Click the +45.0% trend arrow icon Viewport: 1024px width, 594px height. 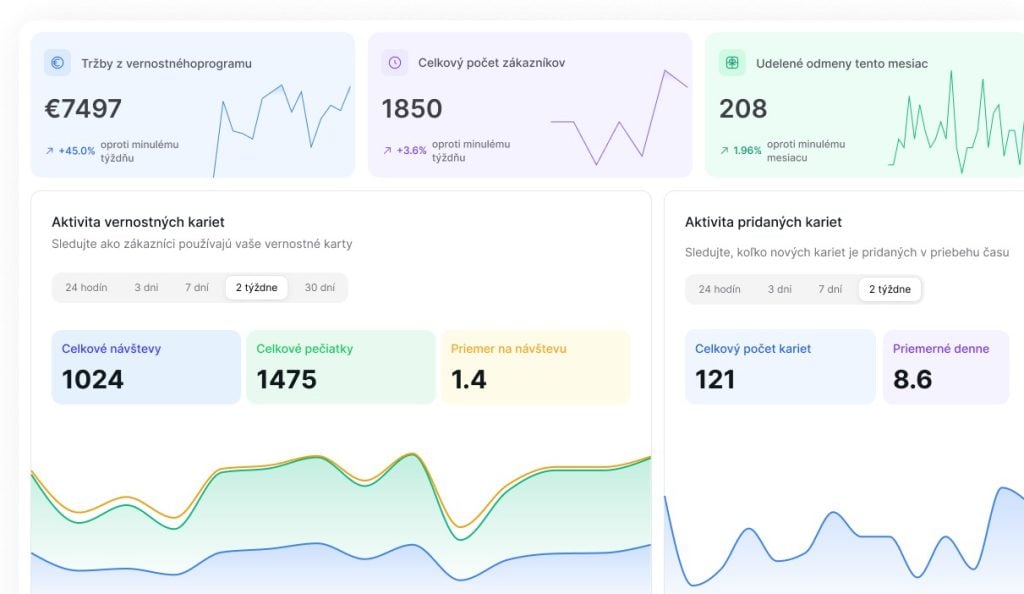click(49, 151)
